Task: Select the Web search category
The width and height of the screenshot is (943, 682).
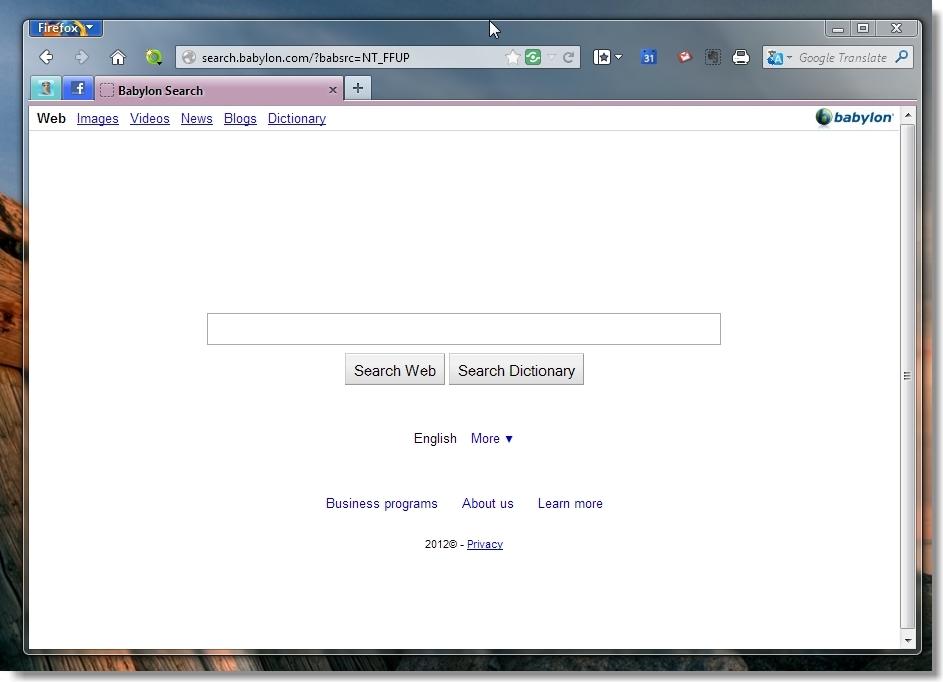Action: click(51, 118)
